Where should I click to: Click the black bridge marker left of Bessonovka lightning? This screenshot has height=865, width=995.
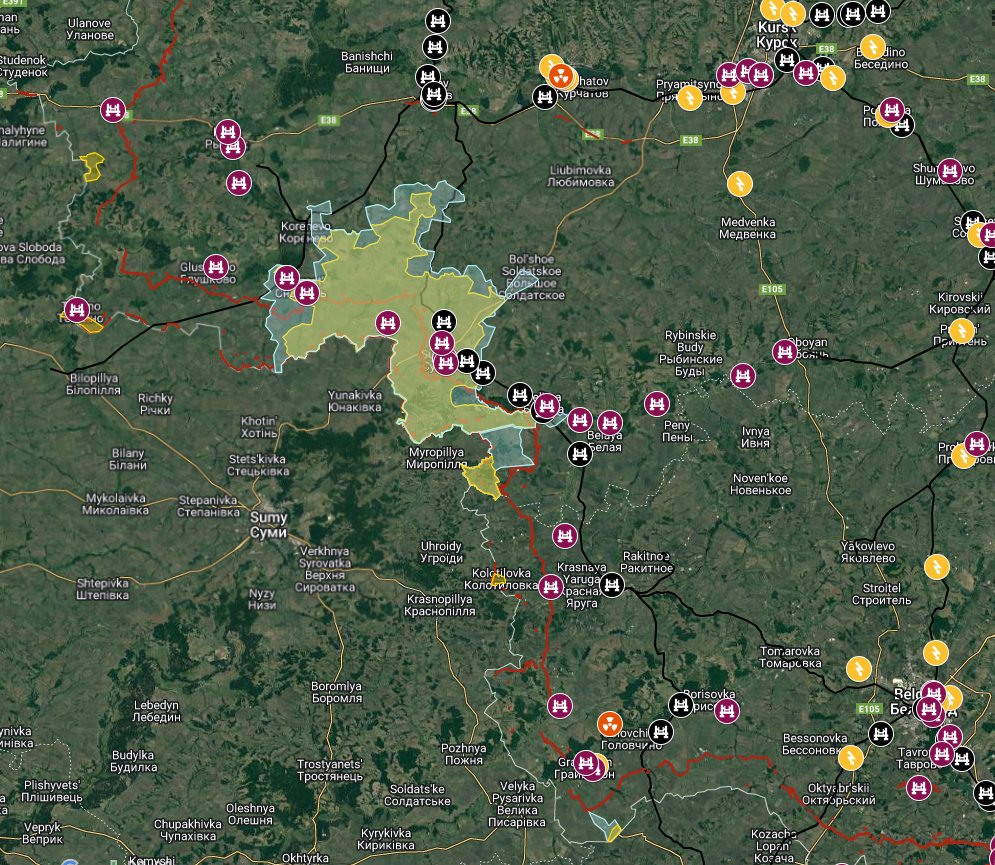[x=881, y=734]
